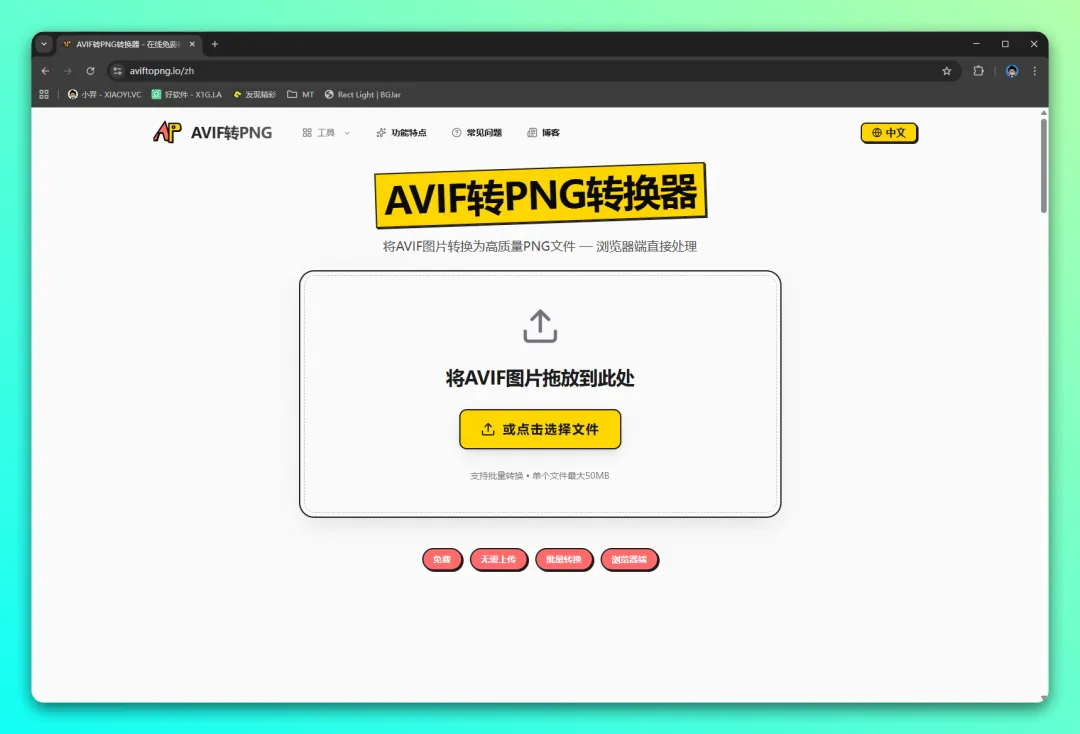Click the newspaper icon beside 博客

tap(532, 133)
